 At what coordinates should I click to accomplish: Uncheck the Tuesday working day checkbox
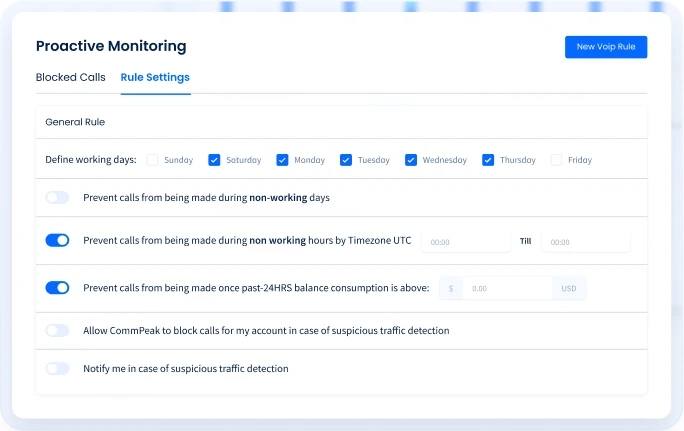[x=346, y=160]
